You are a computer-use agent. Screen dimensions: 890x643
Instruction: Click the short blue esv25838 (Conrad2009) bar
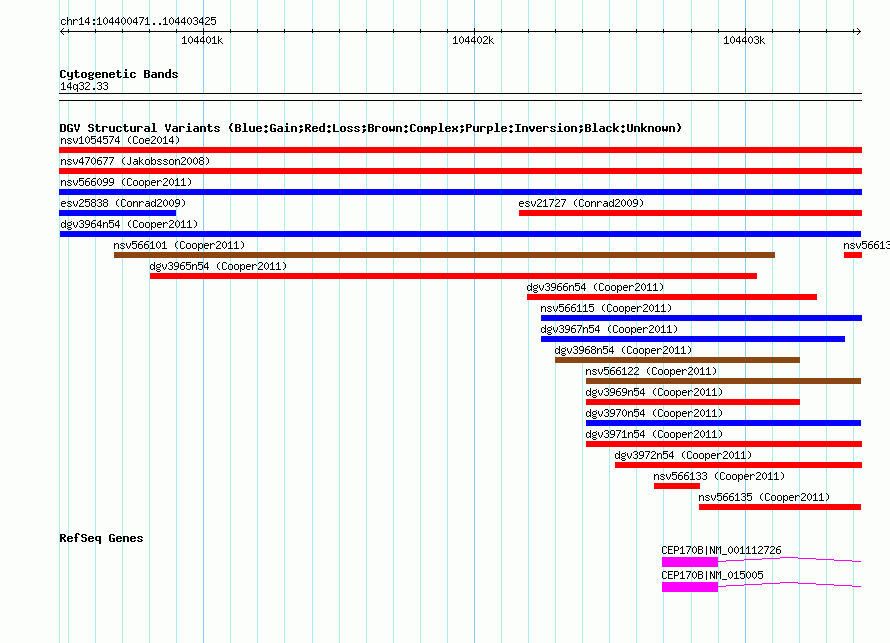[x=117, y=213]
